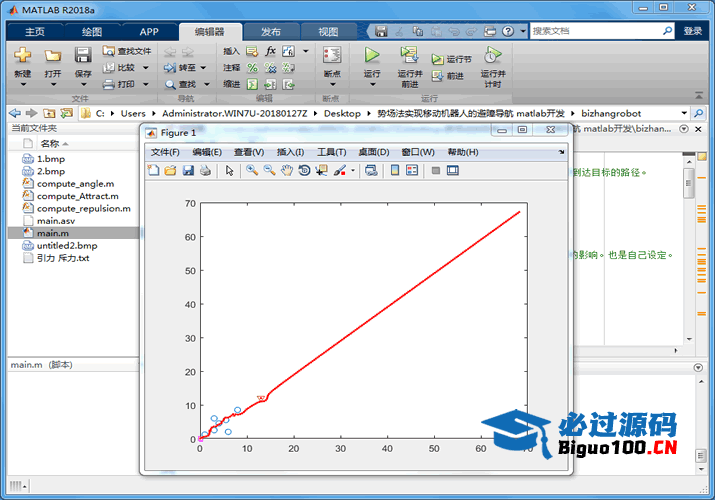Click Run Section (运行节) button
Image resolution: width=715 pixels, height=500 pixels.
[x=451, y=59]
